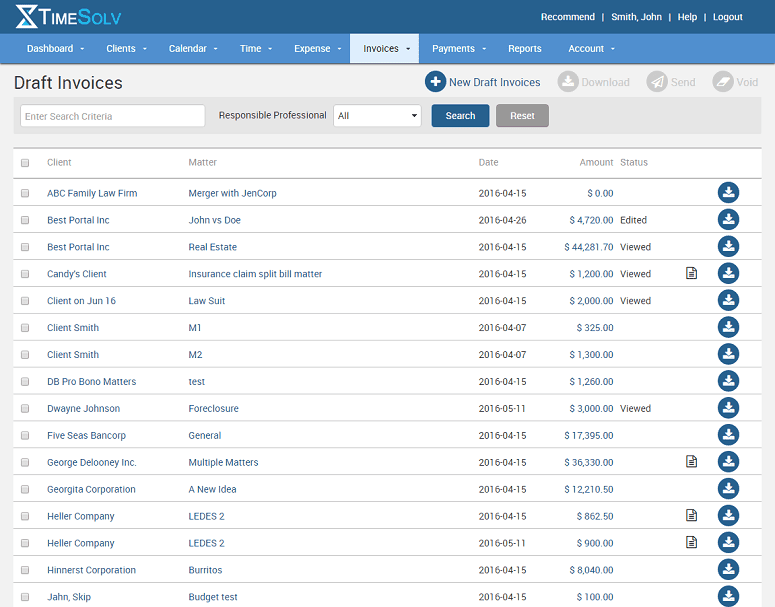Click the Reset button
This screenshot has width=775, height=607.
coord(522,116)
